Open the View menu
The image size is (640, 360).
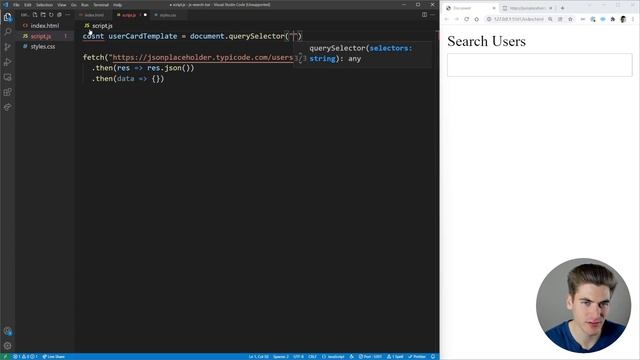[62, 5]
